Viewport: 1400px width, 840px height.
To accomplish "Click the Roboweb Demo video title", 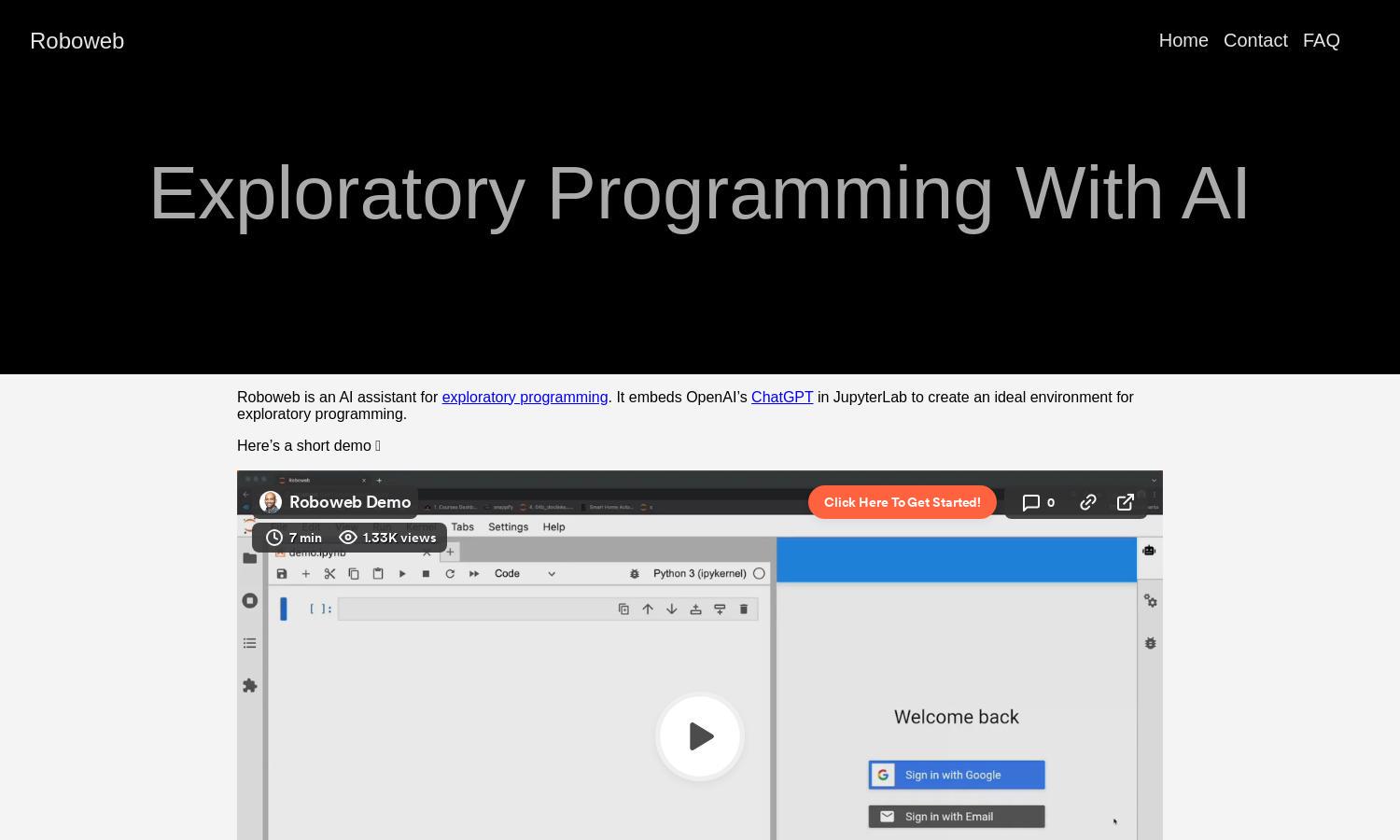I will (350, 502).
